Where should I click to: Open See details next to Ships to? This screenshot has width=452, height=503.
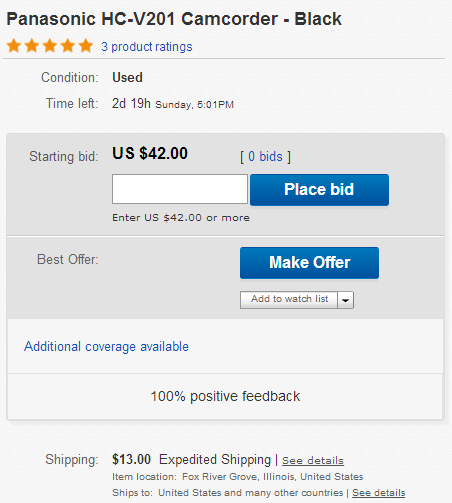(379, 493)
